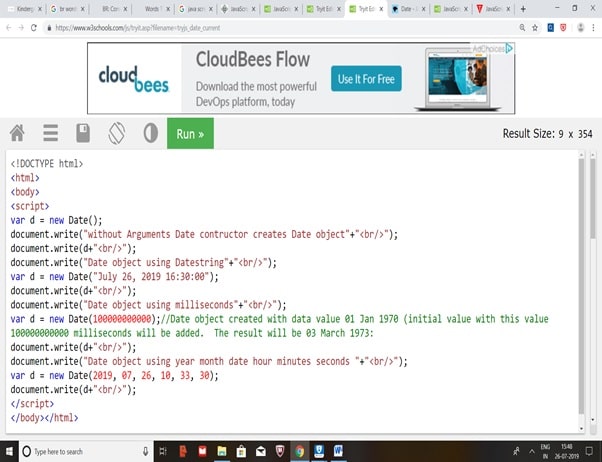Click the 'Type here to search' taskbar box
Viewport: 602px width, 462px height.
pos(86,451)
